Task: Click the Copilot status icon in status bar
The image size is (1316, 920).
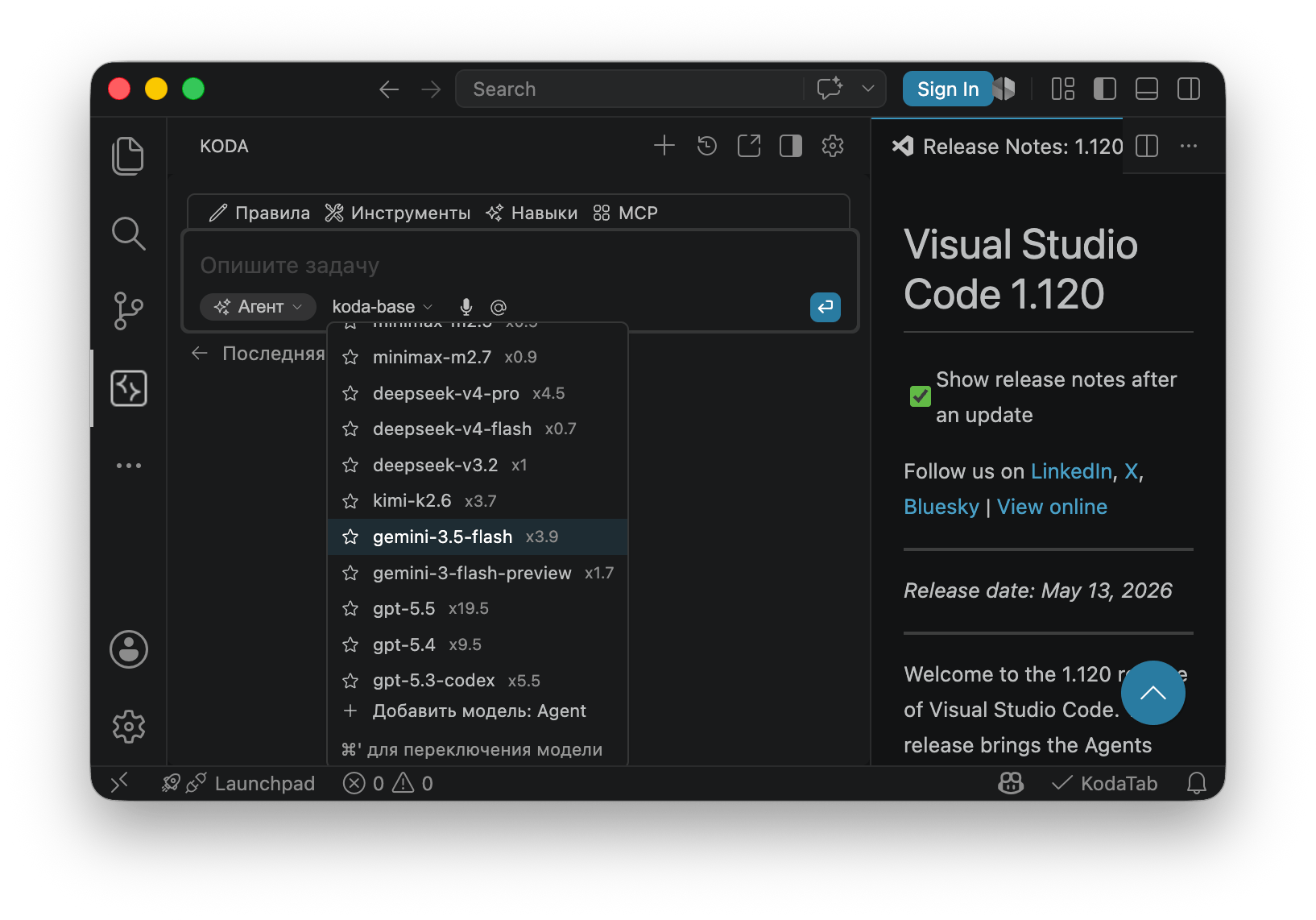Action: tap(1011, 783)
